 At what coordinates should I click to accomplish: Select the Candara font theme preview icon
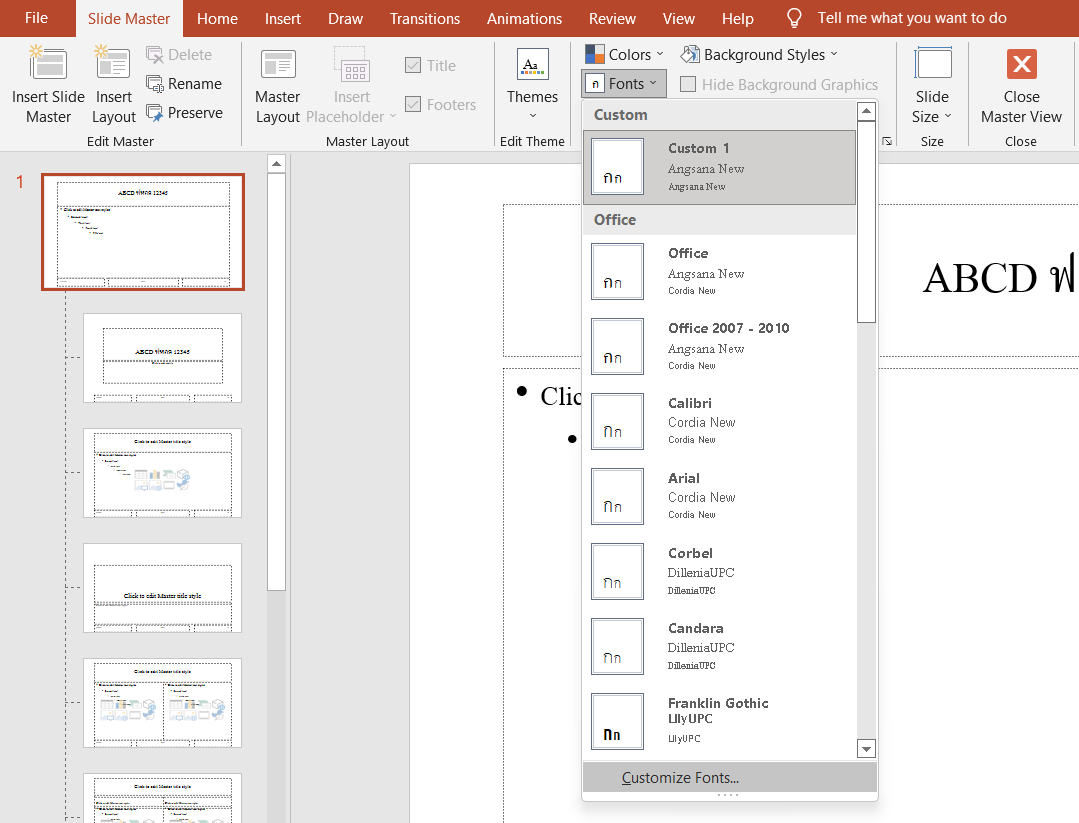click(617, 646)
